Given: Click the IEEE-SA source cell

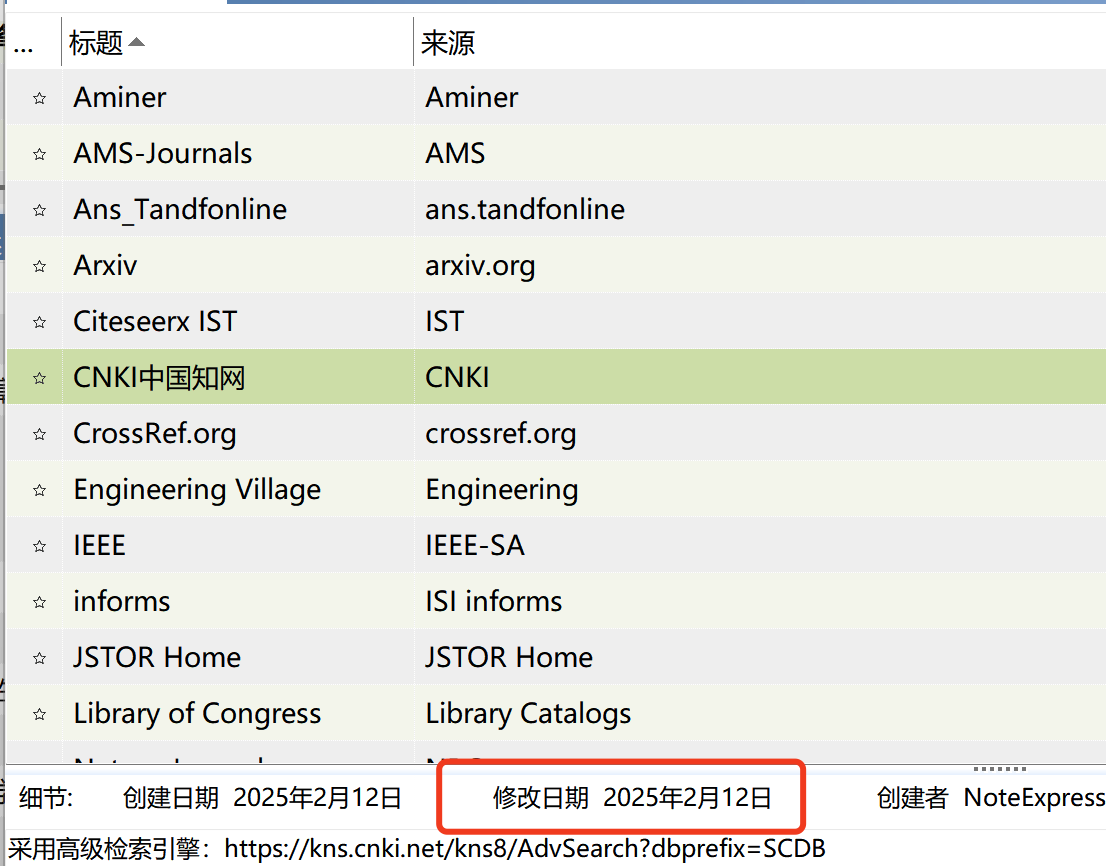Looking at the screenshot, I should click(x=760, y=545).
